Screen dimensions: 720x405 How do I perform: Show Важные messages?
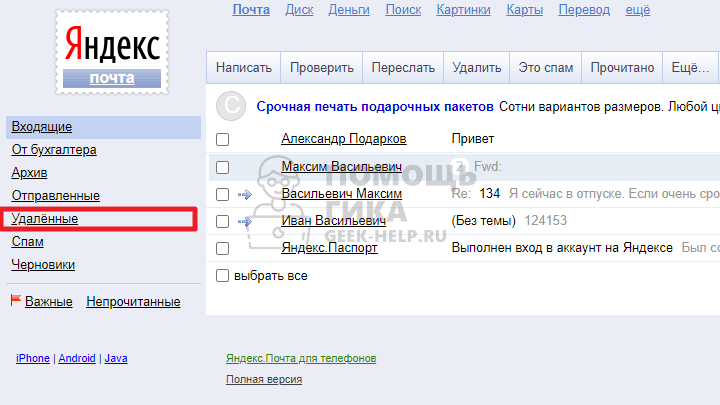(49, 302)
